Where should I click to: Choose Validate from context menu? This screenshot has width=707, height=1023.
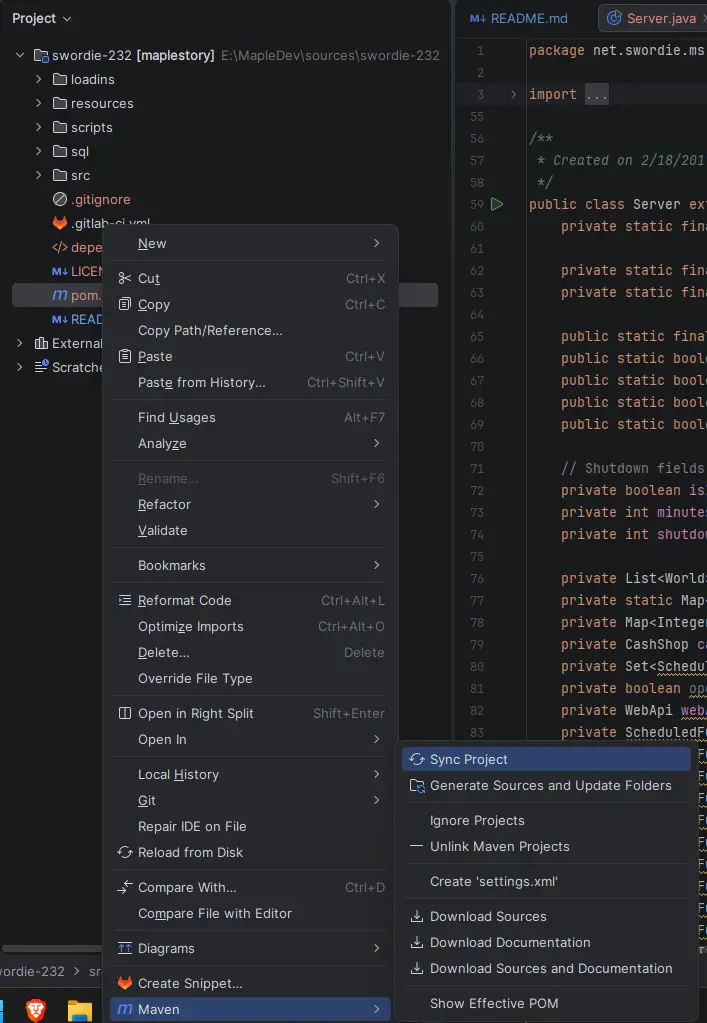click(x=251, y=530)
